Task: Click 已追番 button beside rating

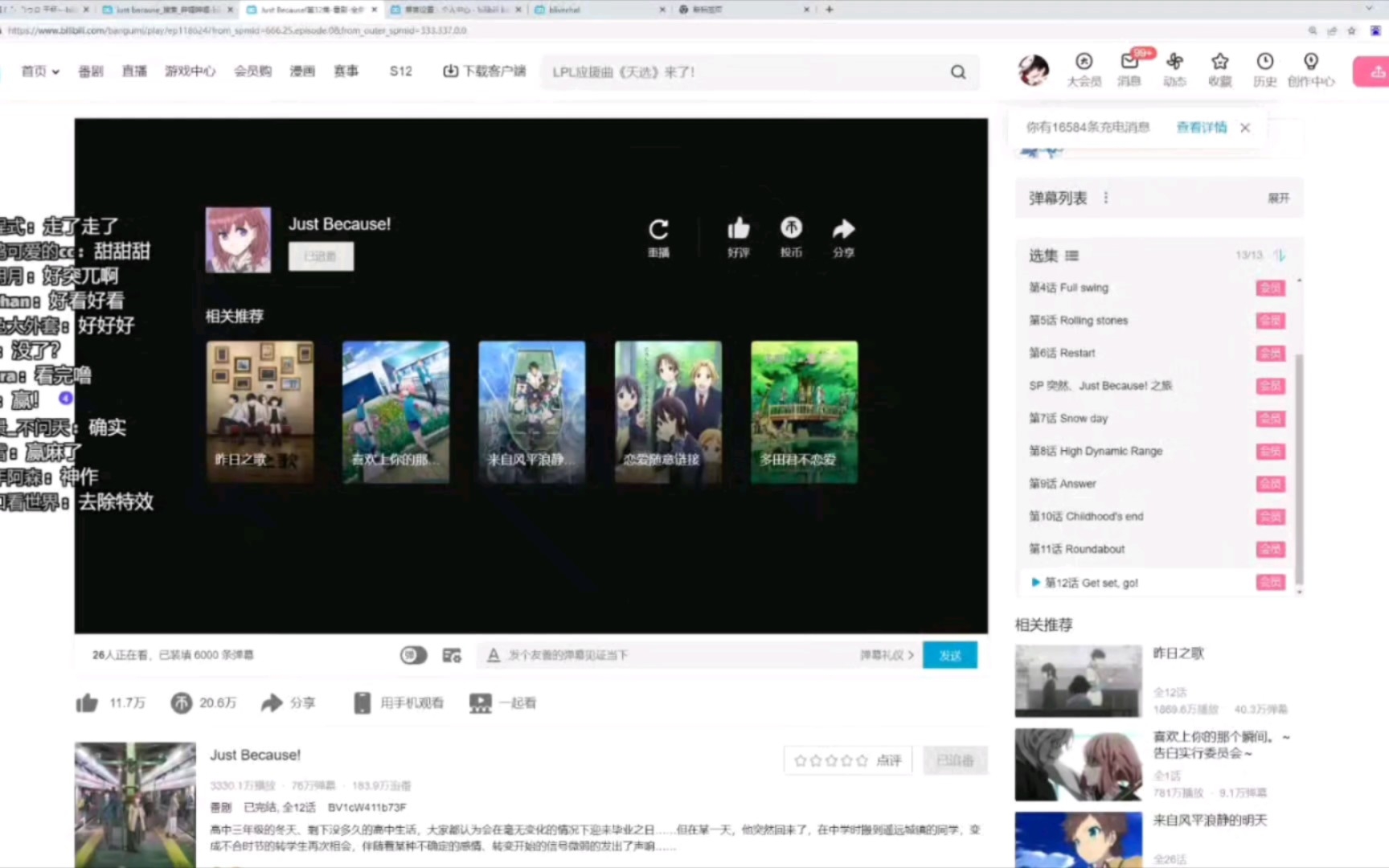Action: pos(955,760)
